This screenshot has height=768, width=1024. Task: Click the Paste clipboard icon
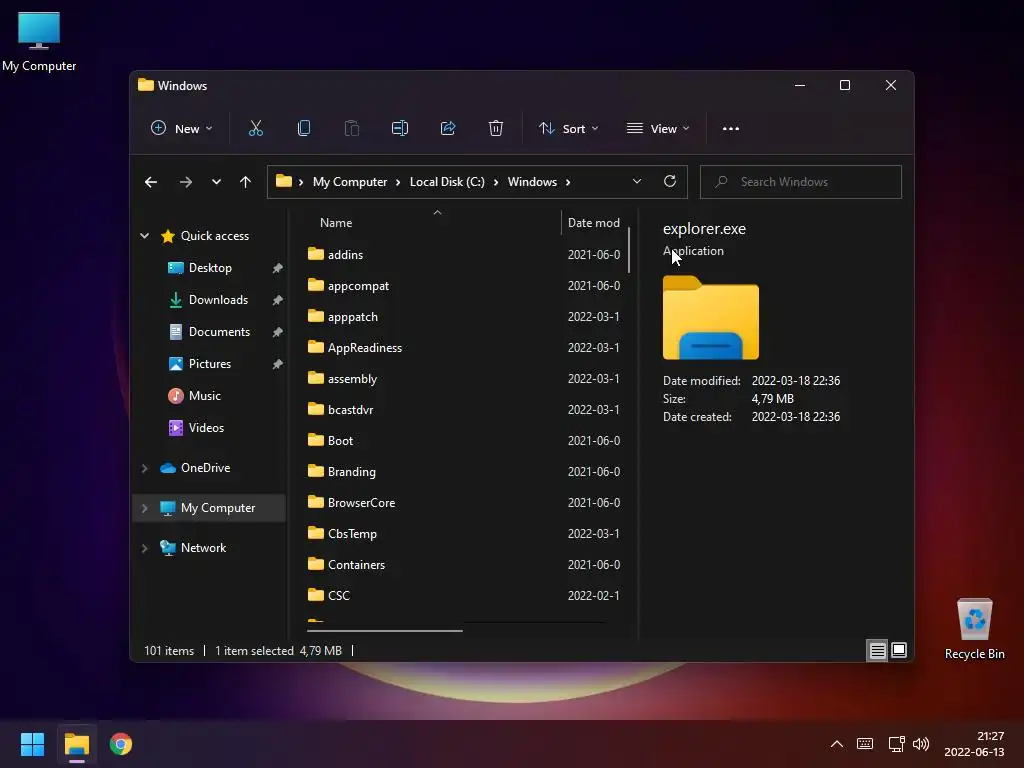351,129
